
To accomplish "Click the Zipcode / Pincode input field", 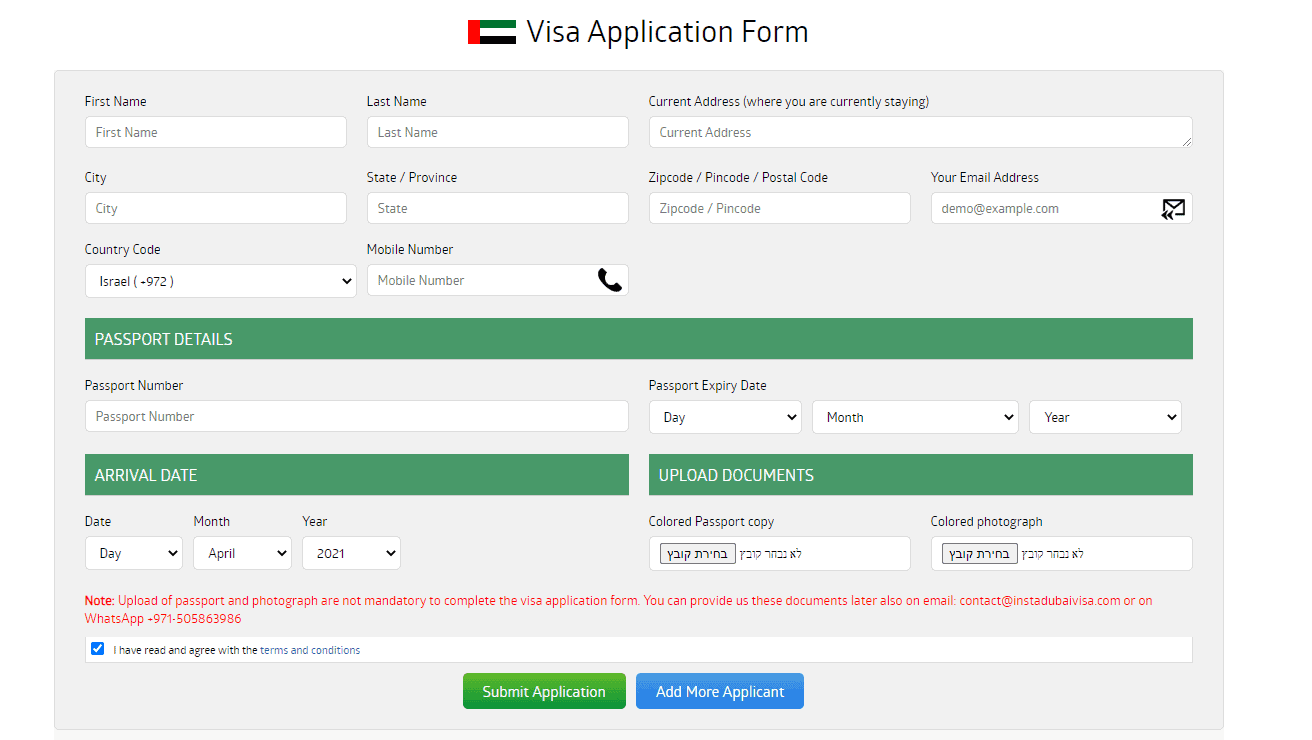I will [x=780, y=208].
